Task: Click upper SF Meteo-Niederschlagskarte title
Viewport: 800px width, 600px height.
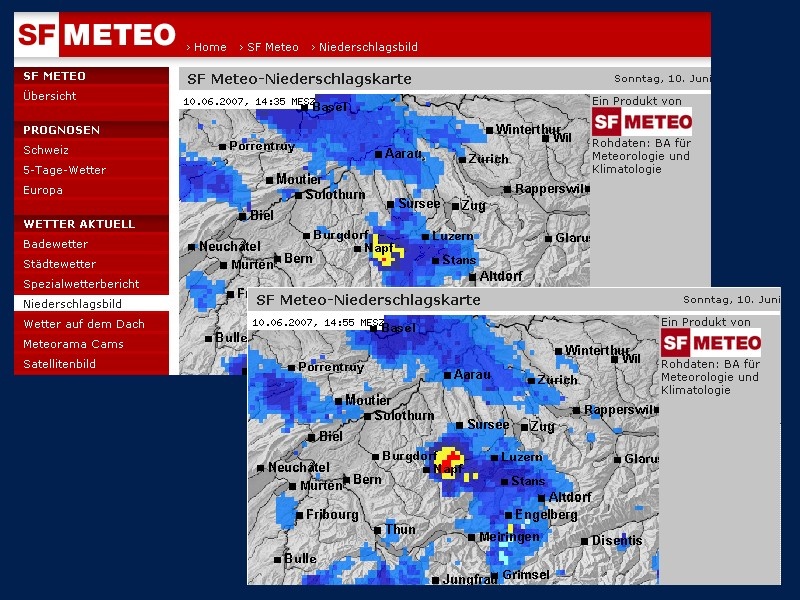Action: point(299,79)
